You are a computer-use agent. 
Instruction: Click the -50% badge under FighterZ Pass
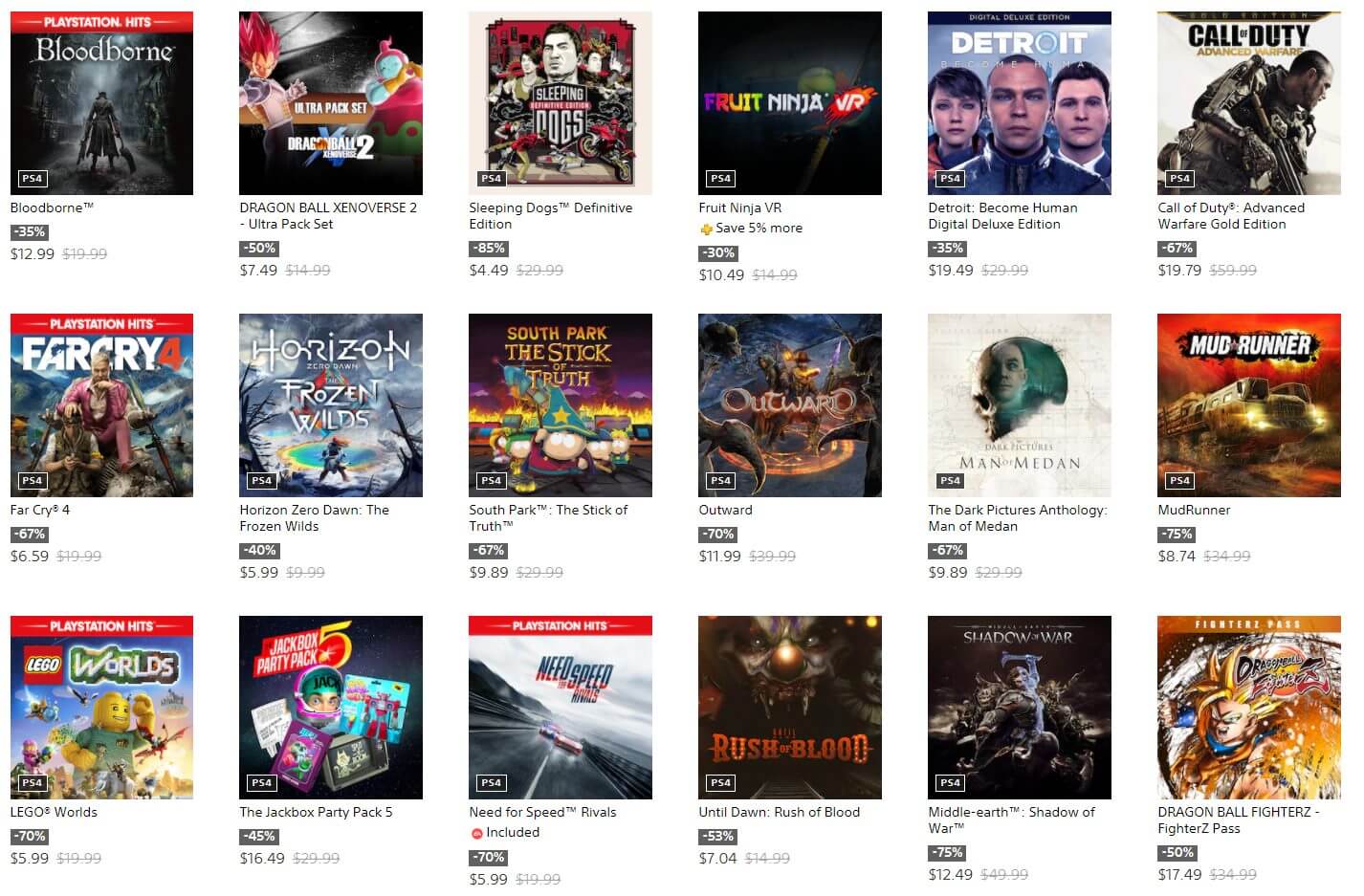1177,853
